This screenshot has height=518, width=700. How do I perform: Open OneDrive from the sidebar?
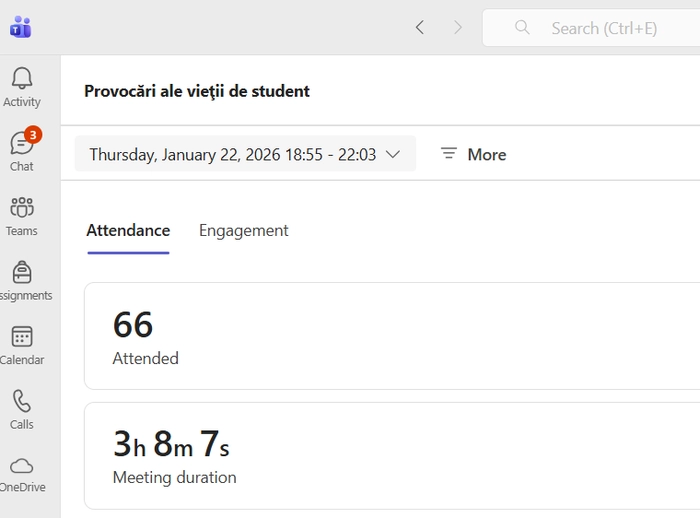point(21,474)
